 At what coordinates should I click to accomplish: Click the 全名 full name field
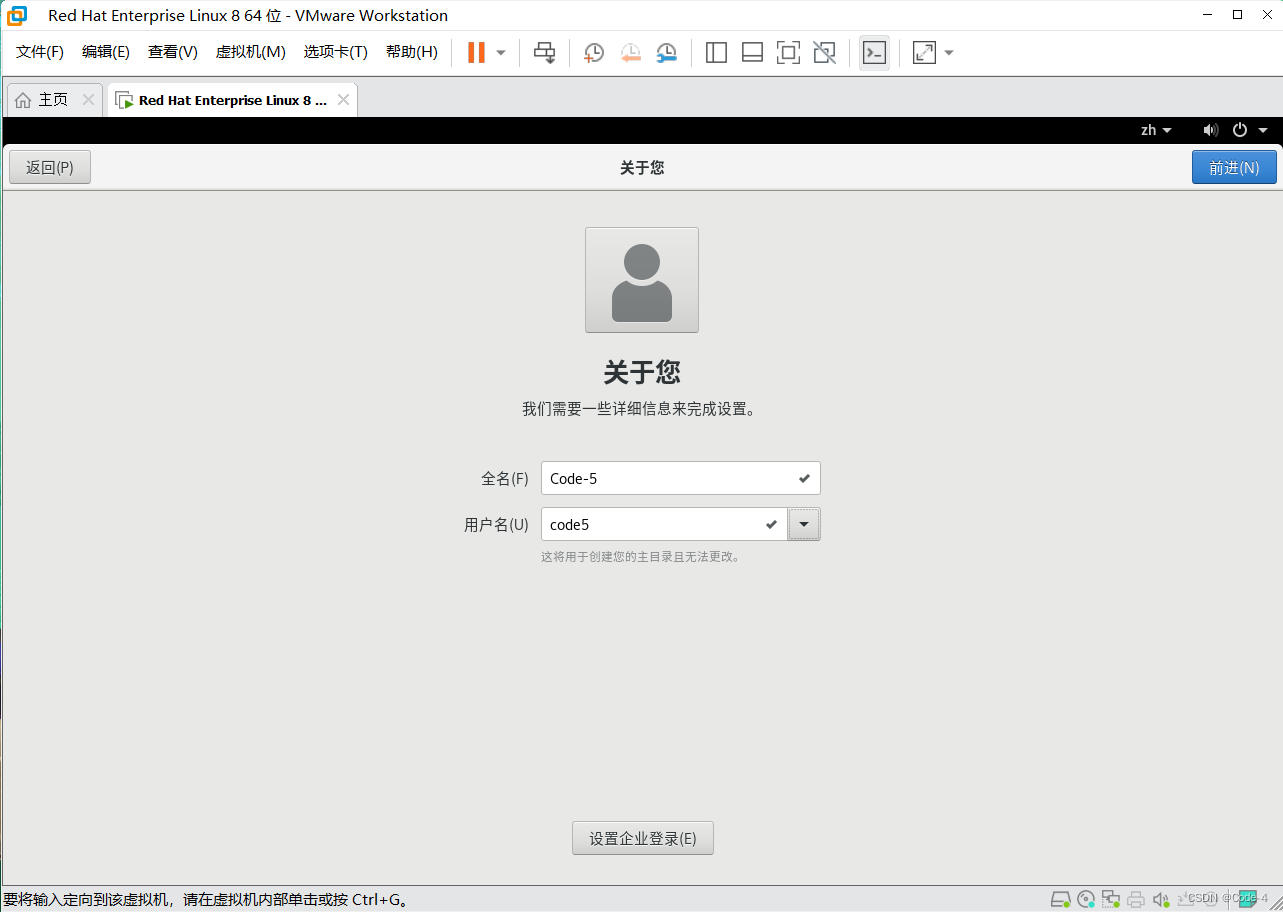(681, 478)
